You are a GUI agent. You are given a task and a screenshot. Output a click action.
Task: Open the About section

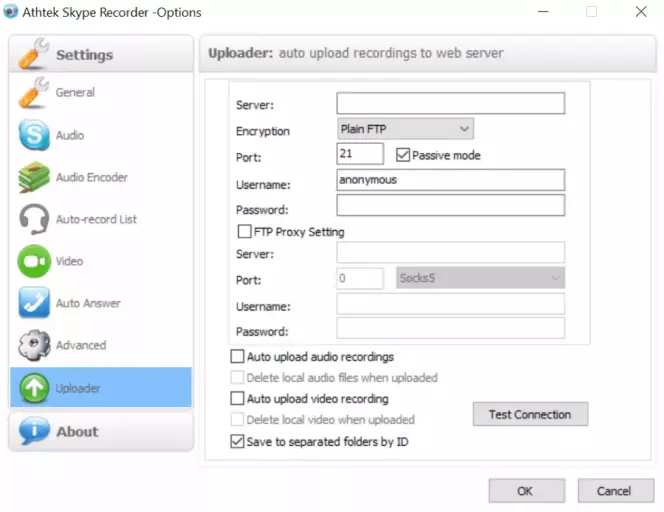coord(101,431)
